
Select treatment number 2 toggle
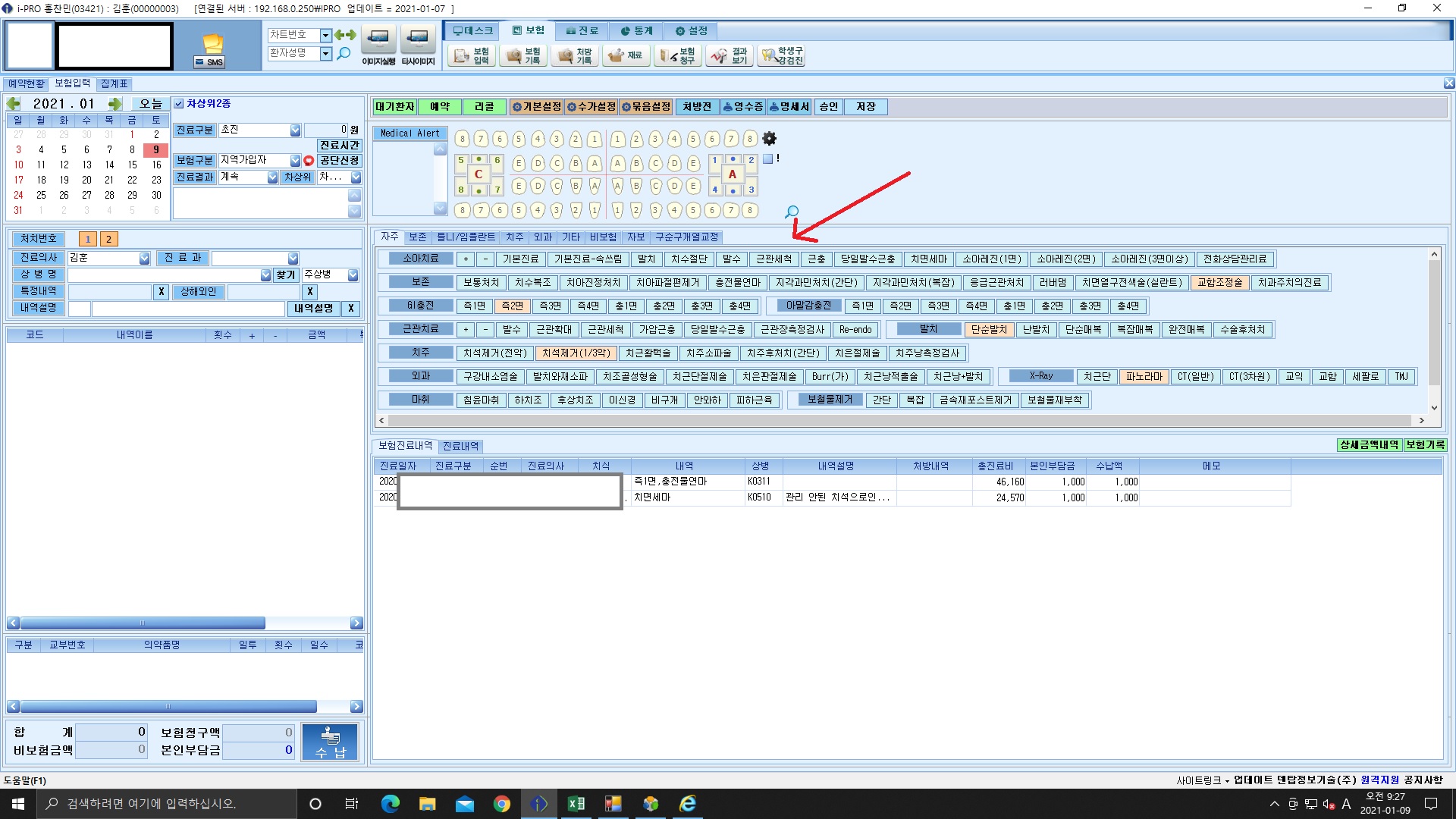point(108,239)
